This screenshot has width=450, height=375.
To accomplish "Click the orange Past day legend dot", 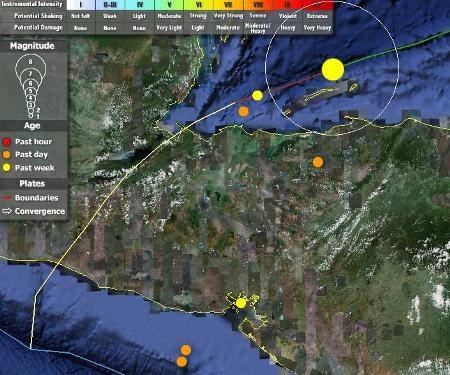I will pos(7,154).
